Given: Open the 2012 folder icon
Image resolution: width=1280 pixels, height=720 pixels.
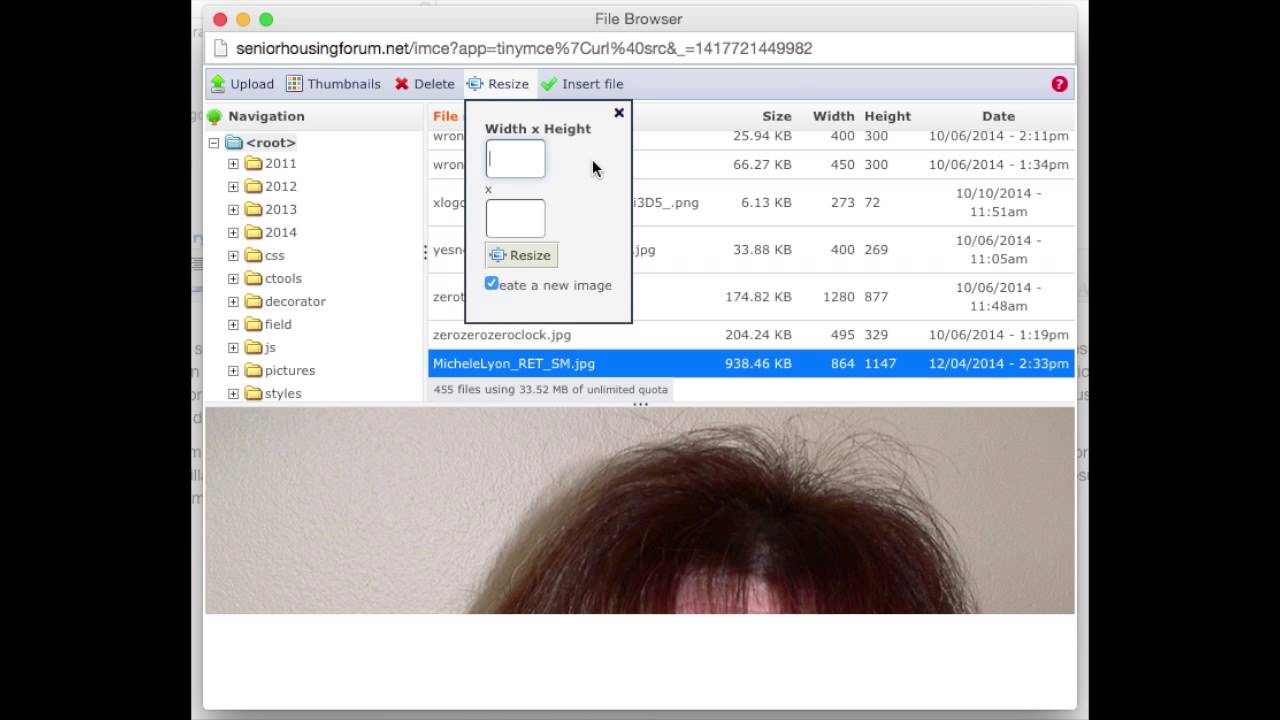Looking at the screenshot, I should [x=253, y=186].
